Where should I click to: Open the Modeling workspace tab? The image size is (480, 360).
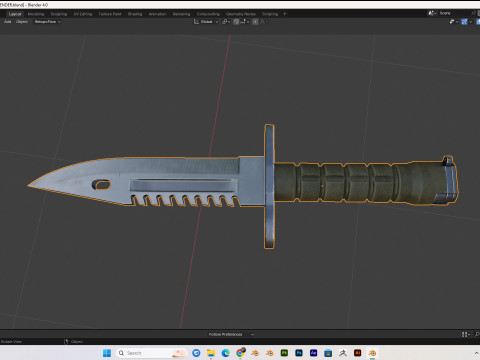(x=36, y=14)
